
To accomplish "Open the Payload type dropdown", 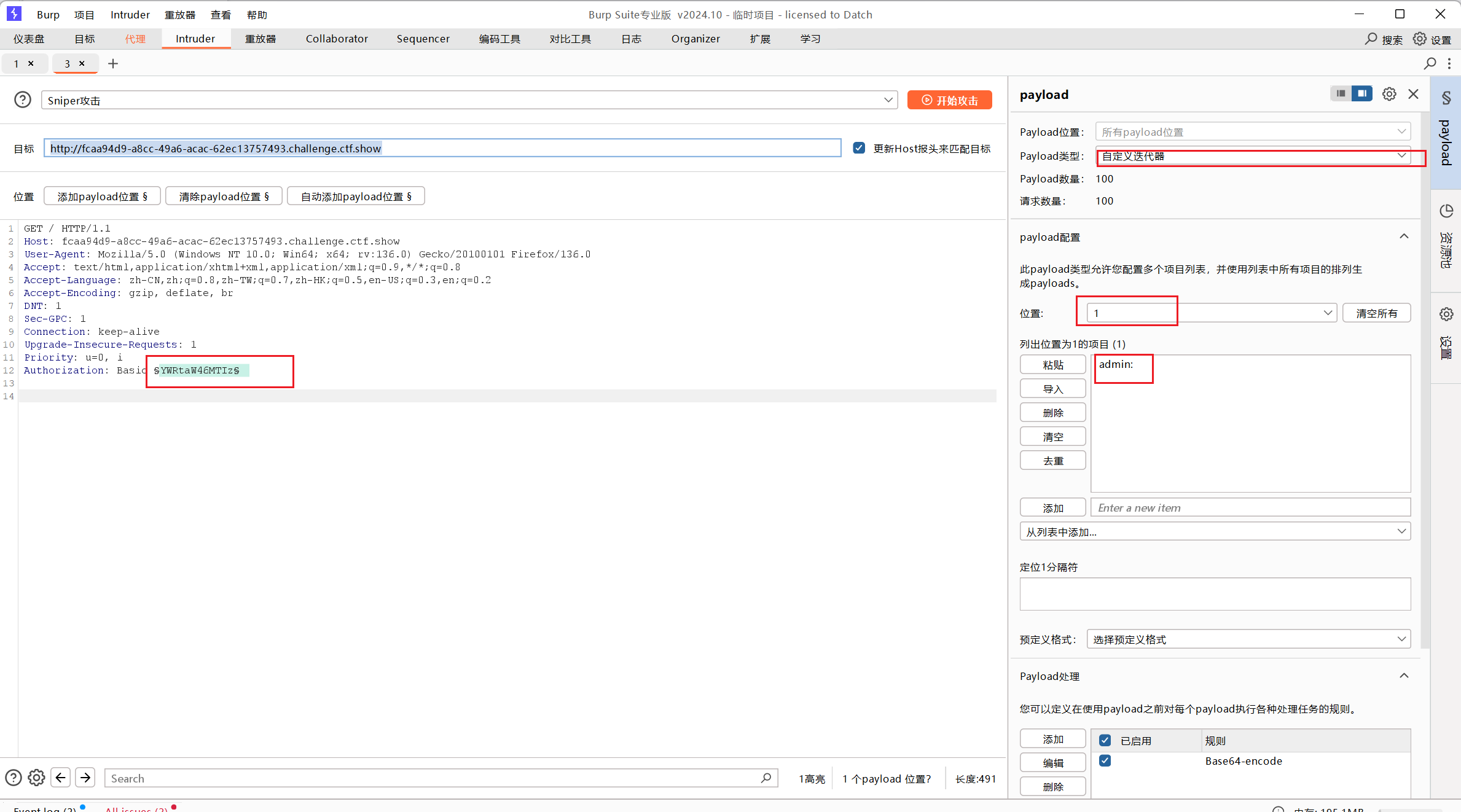I will click(1253, 156).
